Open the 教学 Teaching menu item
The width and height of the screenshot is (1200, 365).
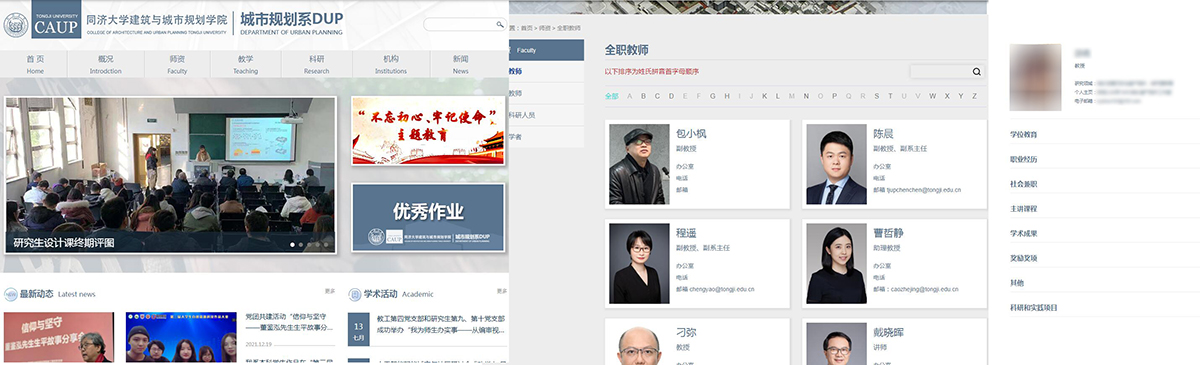pos(246,64)
